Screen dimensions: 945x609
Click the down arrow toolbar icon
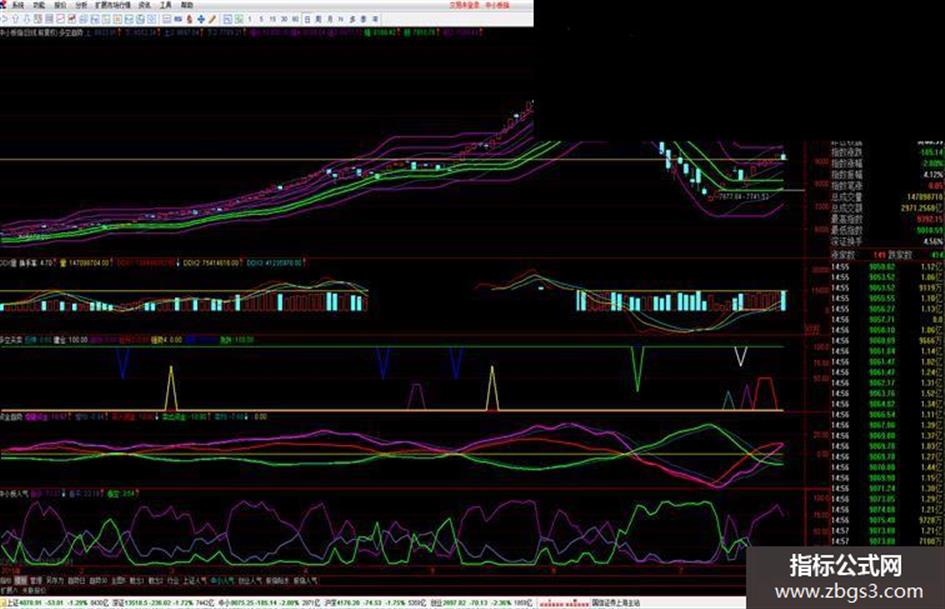27,19
